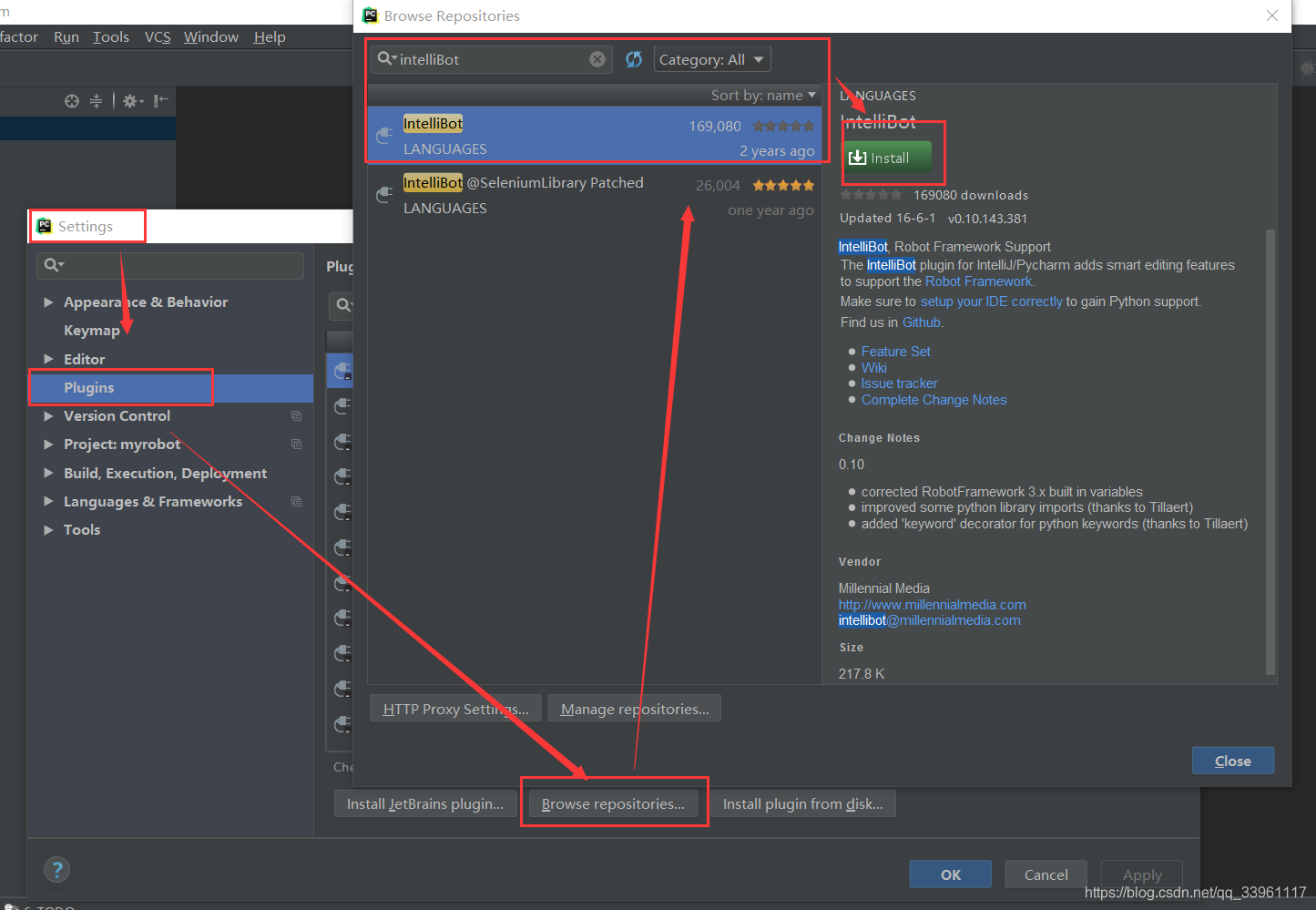This screenshot has width=1316, height=910.
Task: Open the Window menu
Action: (x=211, y=36)
